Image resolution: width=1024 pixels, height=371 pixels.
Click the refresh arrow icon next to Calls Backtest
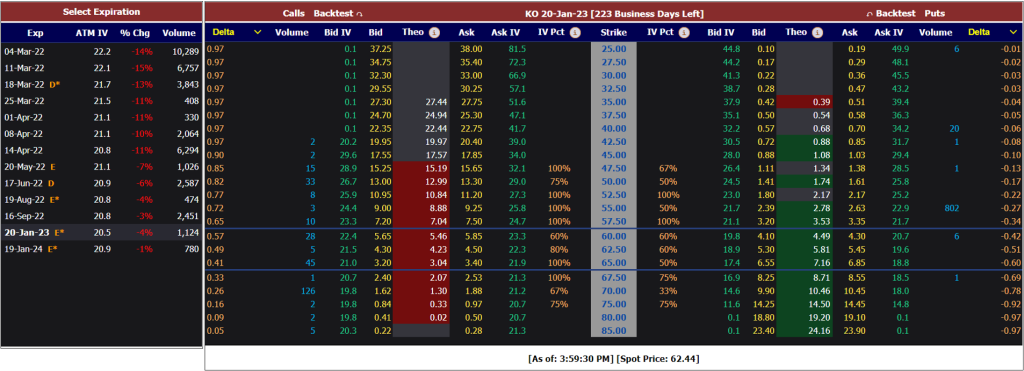tap(359, 14)
